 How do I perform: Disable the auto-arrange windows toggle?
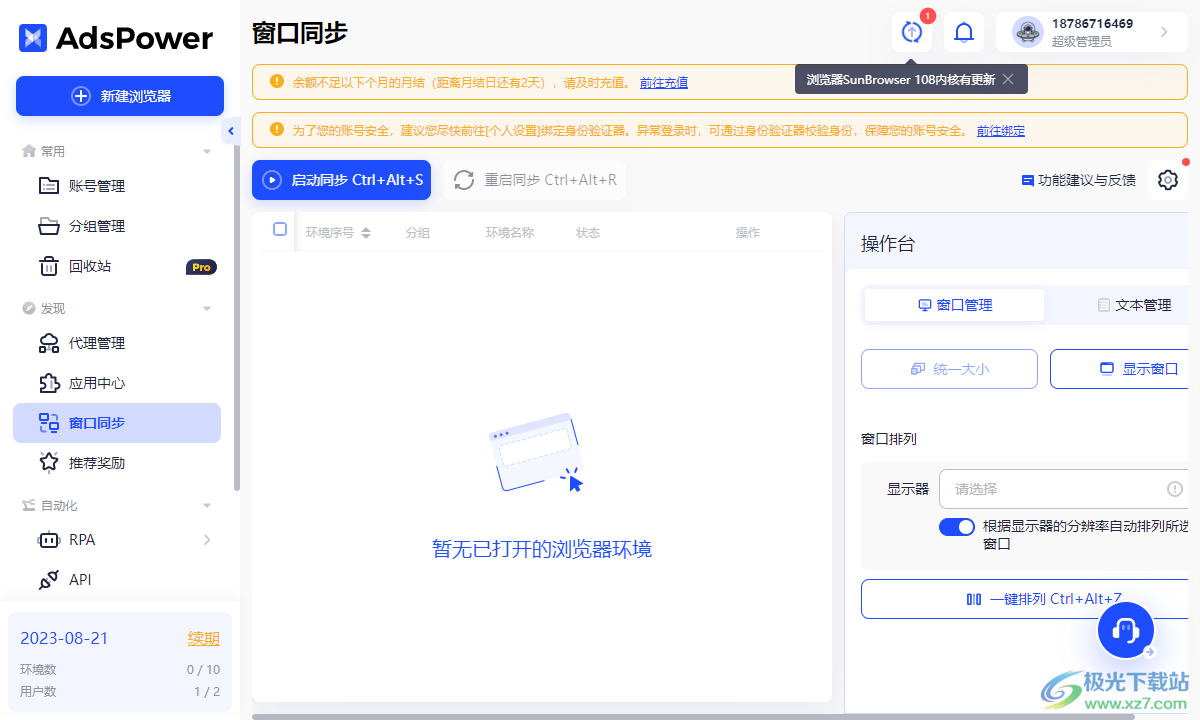pyautogui.click(x=956, y=526)
